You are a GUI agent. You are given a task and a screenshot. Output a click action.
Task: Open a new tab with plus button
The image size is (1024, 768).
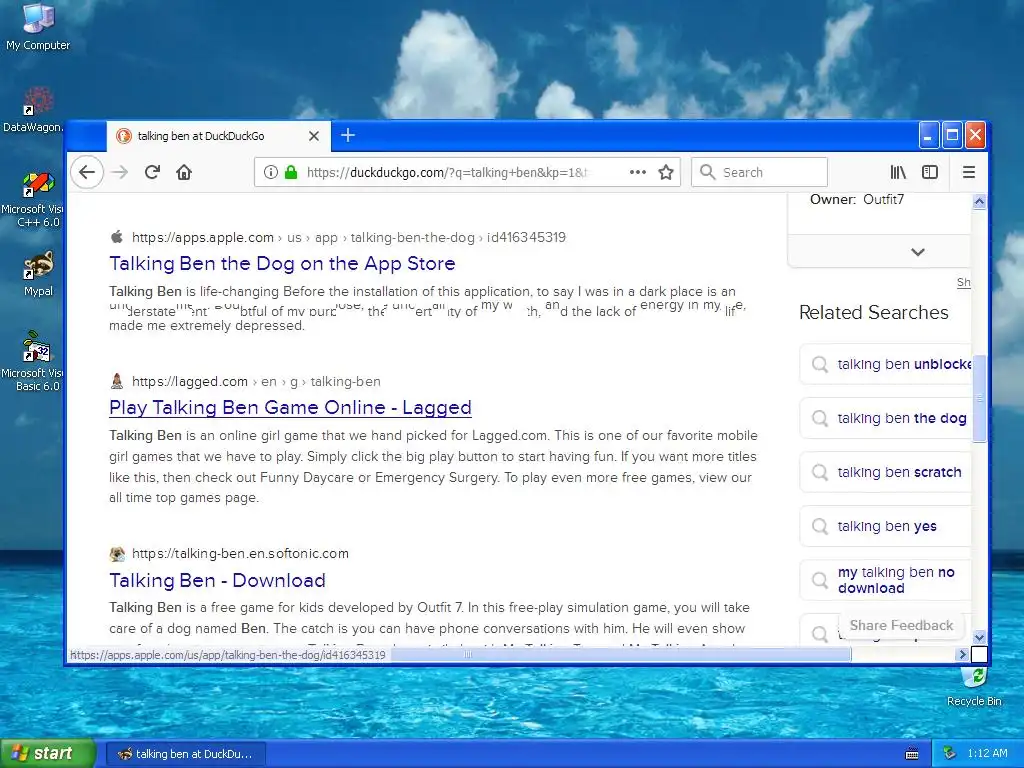(x=348, y=135)
